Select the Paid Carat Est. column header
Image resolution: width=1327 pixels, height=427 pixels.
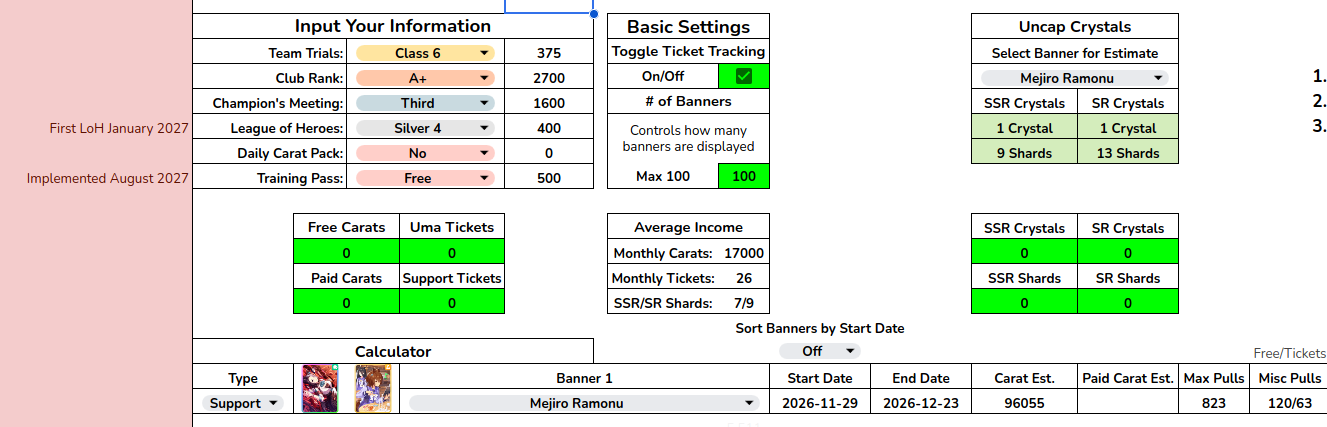coord(1128,378)
